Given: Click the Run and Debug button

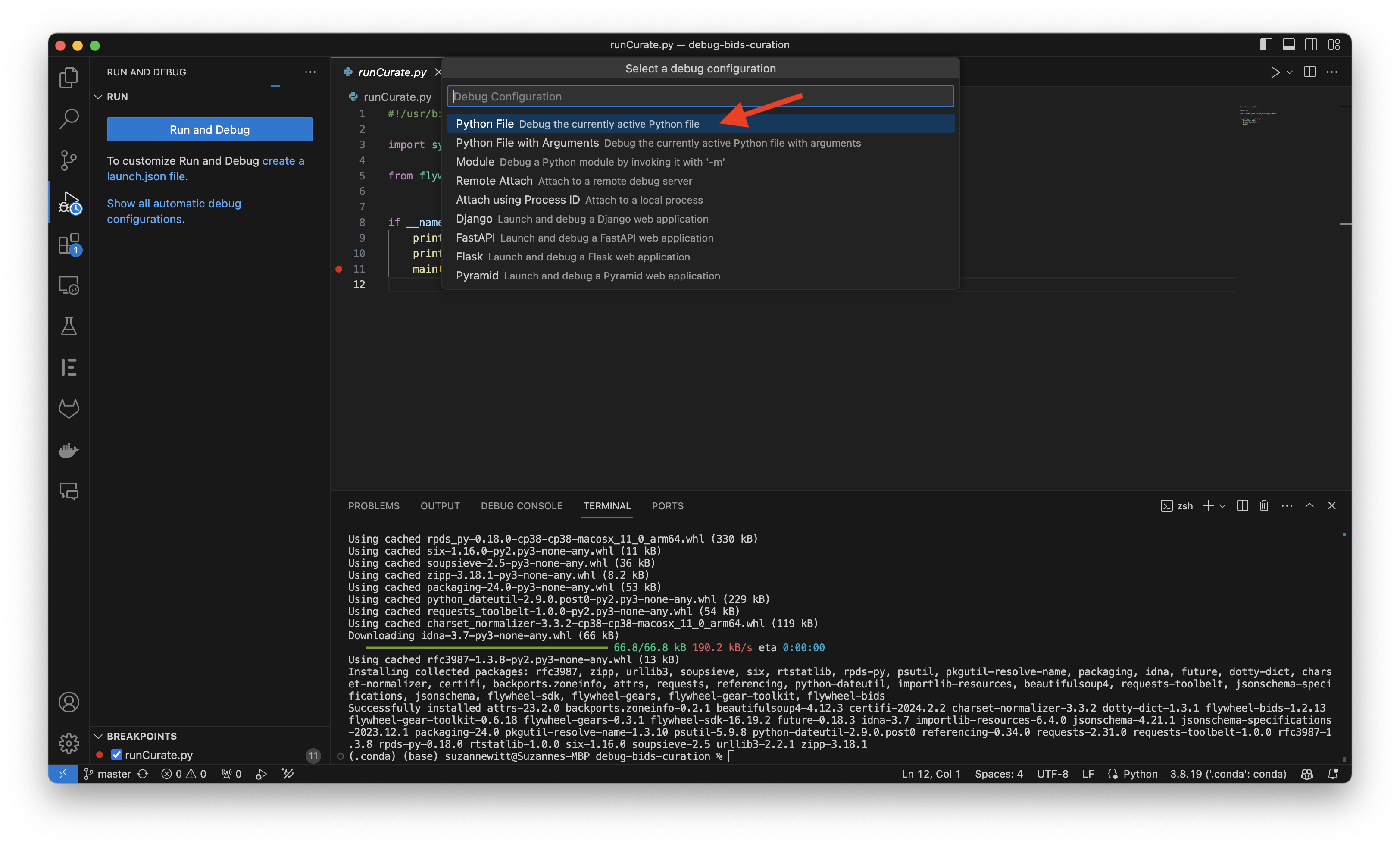Looking at the screenshot, I should pos(209,130).
